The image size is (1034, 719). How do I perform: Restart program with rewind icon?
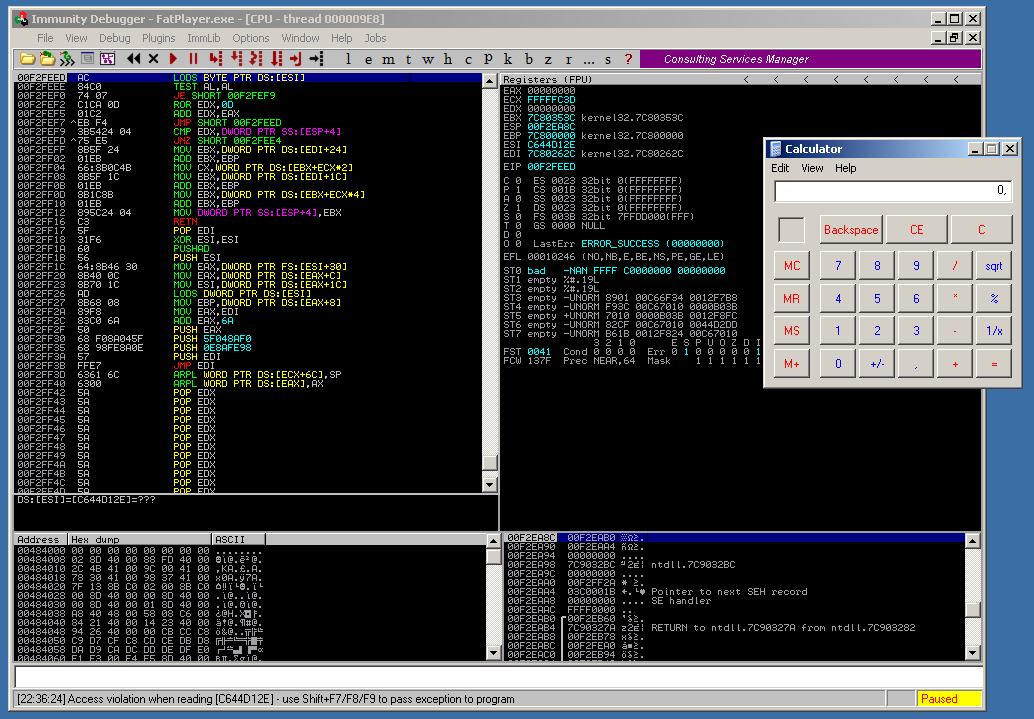click(133, 59)
